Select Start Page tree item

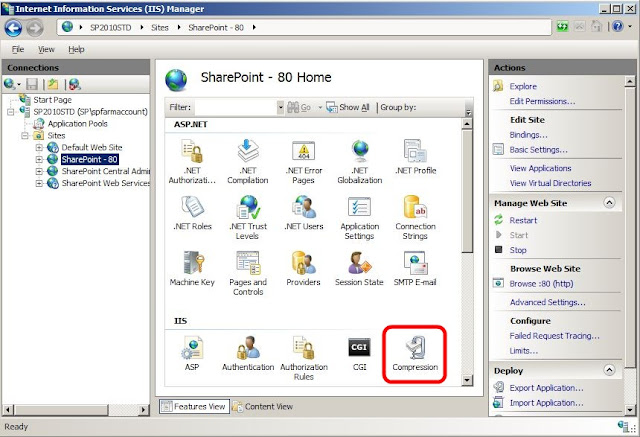(x=52, y=100)
